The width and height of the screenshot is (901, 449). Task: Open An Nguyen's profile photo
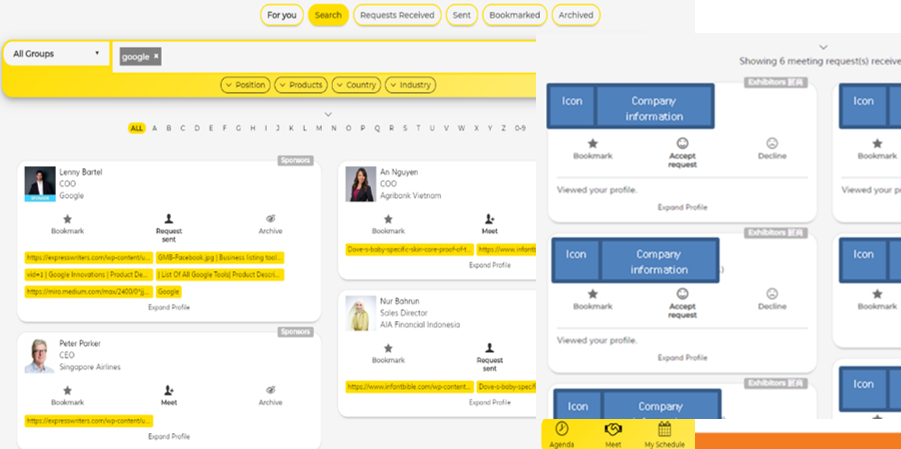(x=361, y=184)
